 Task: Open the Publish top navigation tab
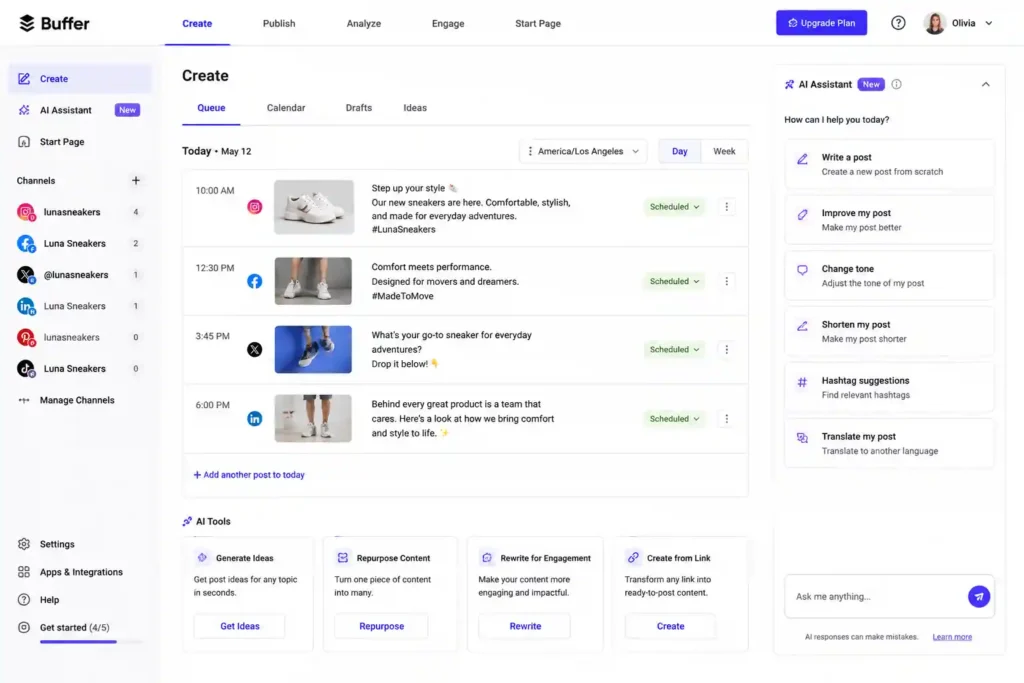279,24
